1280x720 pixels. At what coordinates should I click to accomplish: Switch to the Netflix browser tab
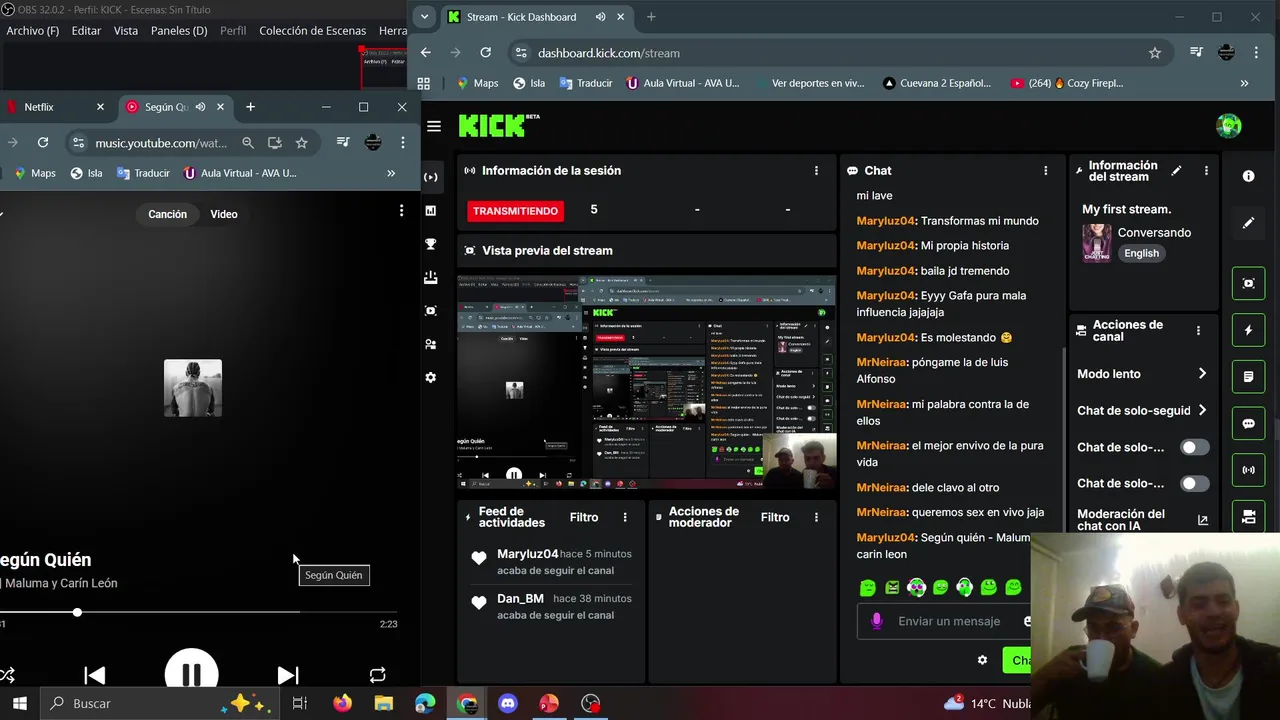55,107
